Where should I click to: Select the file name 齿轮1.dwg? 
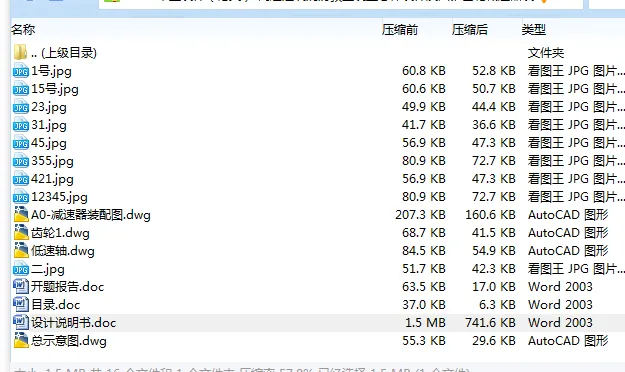60,233
